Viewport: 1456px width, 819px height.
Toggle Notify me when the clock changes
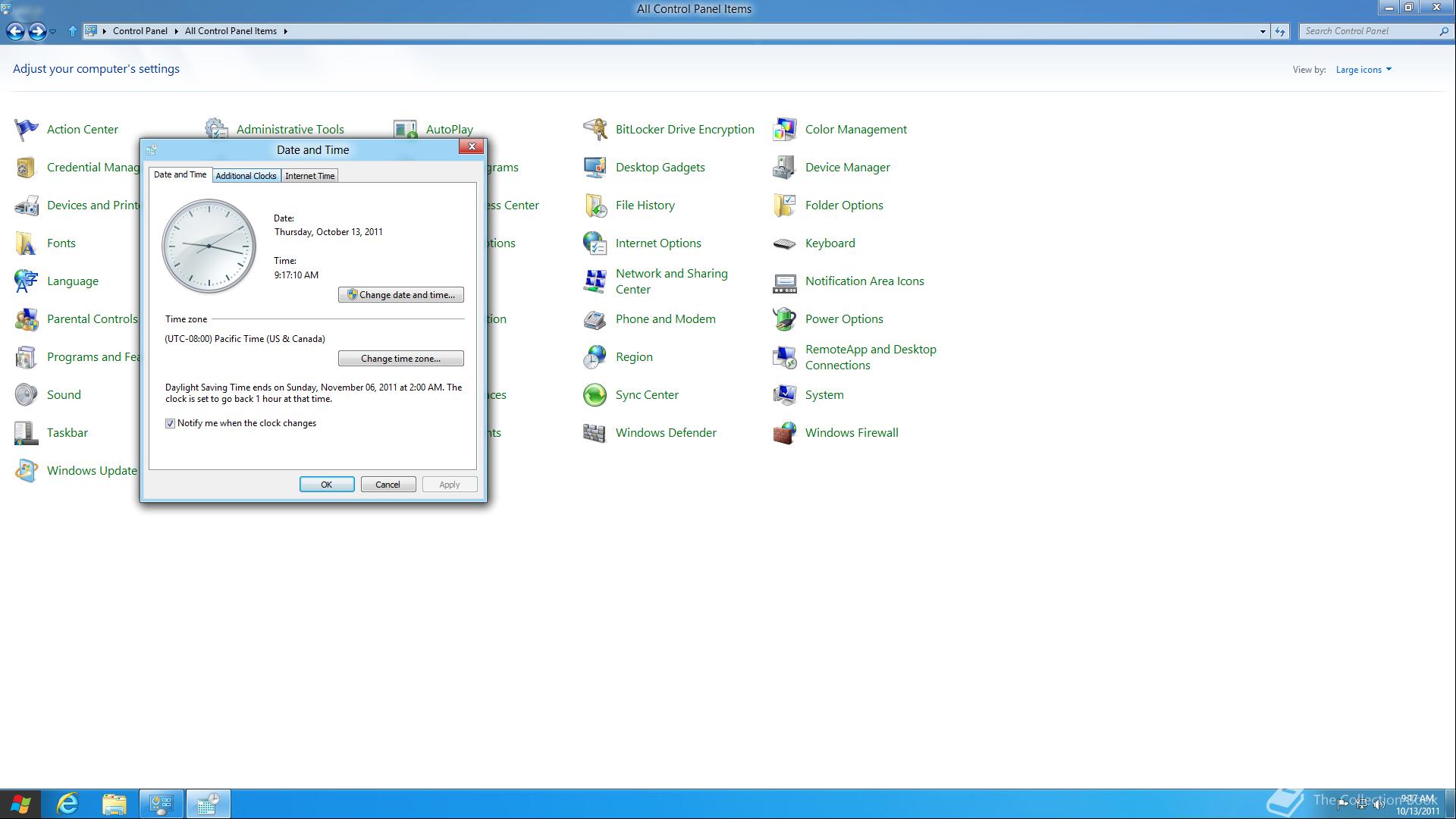[x=170, y=423]
